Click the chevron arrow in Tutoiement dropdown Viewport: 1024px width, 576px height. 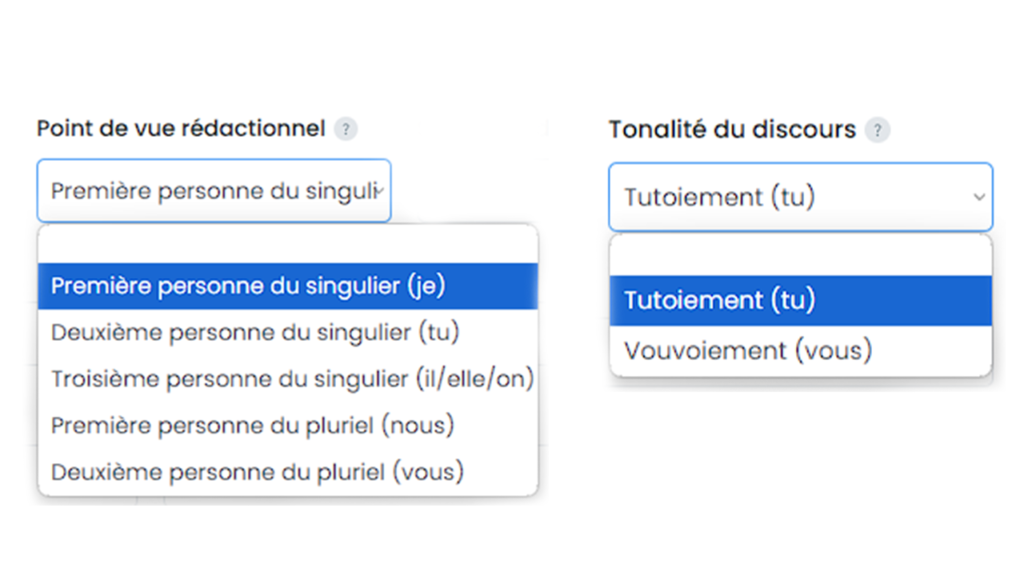978,197
